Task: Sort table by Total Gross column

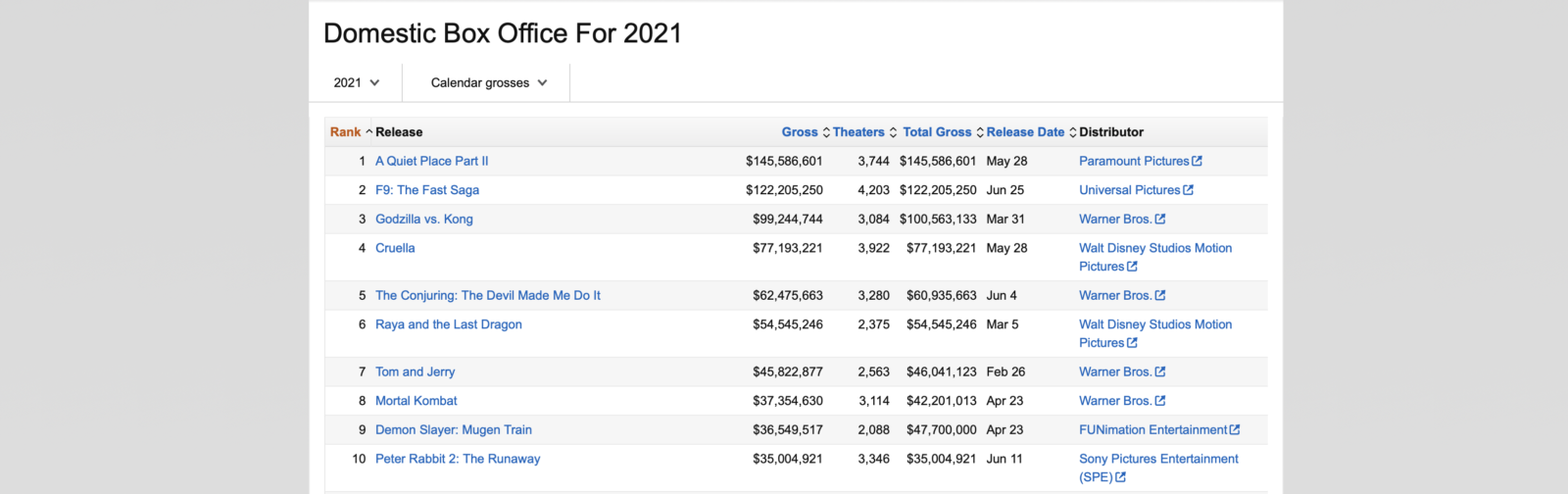Action: (937, 132)
